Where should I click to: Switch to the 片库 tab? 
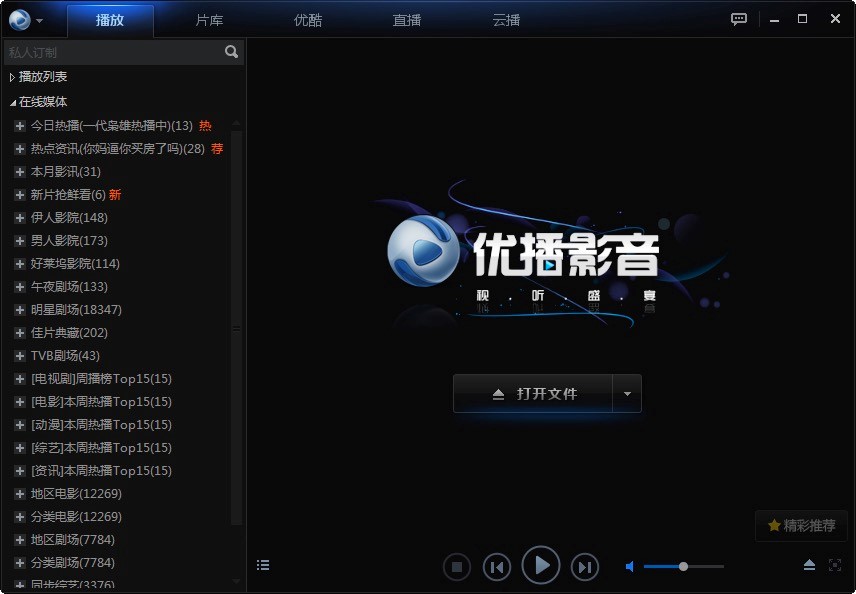(x=209, y=20)
